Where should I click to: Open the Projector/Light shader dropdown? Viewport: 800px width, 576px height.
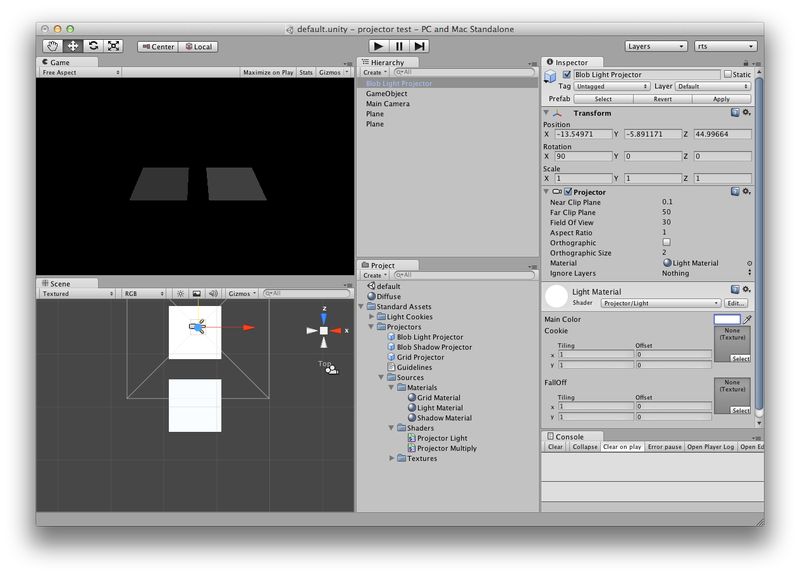click(x=661, y=303)
